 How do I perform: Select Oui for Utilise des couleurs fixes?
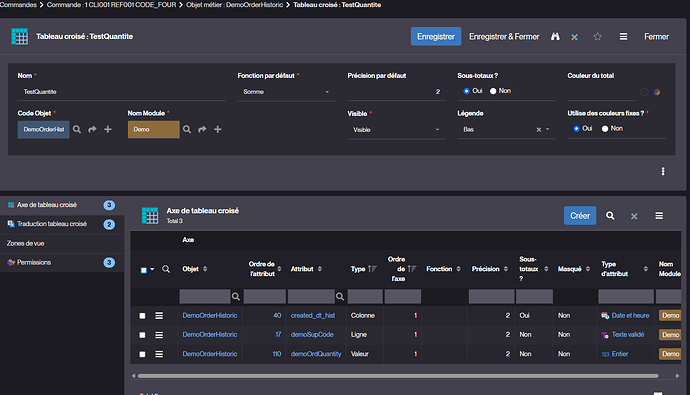576,128
